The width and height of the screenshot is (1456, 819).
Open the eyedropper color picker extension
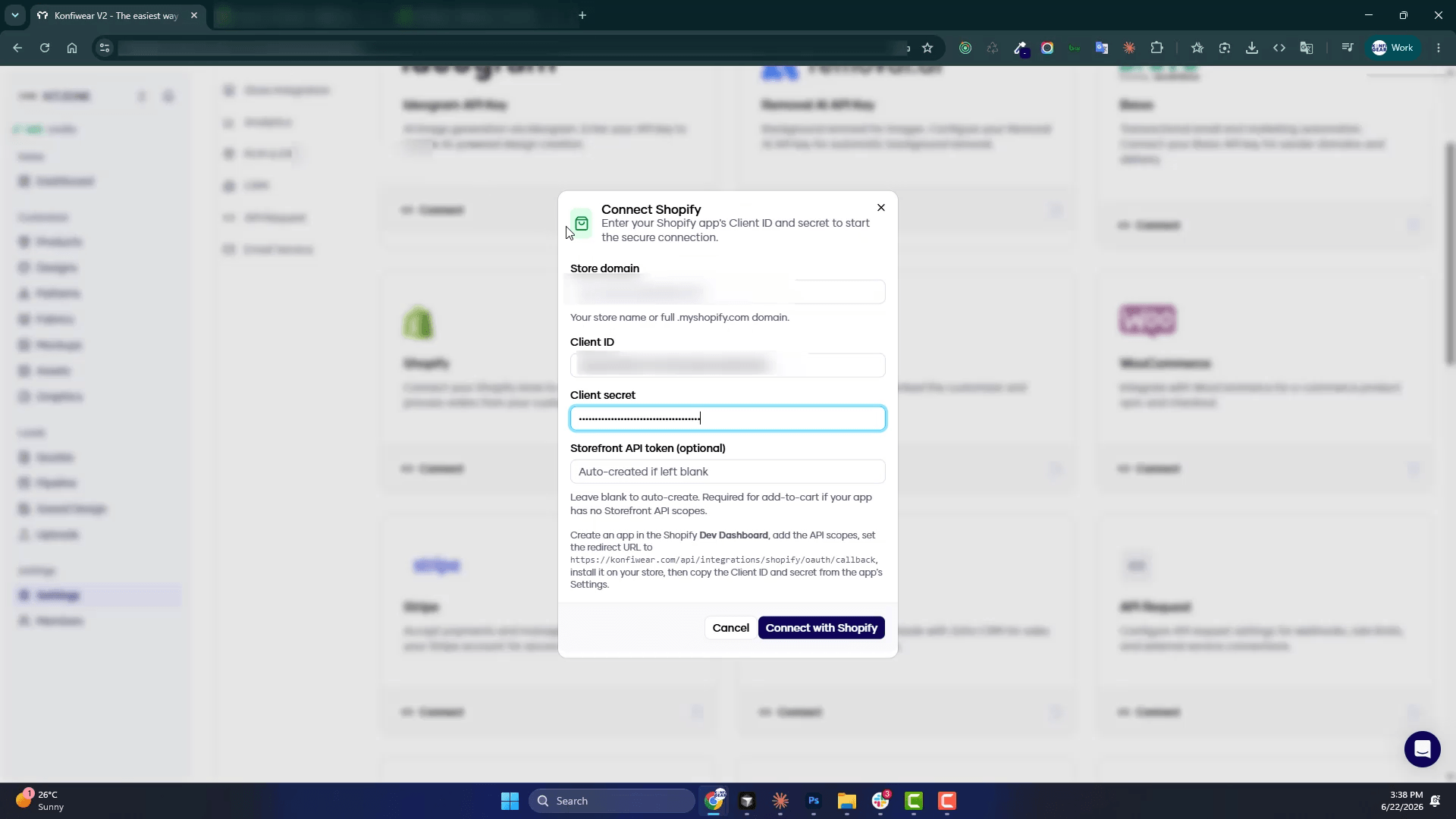click(x=1021, y=49)
